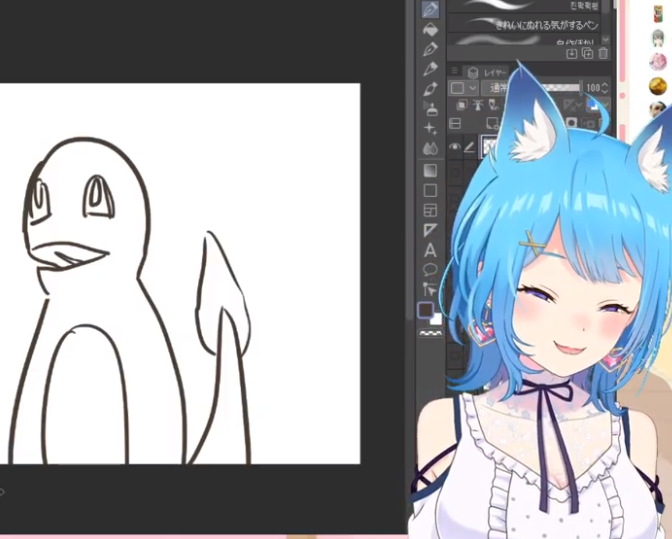Screen dimensions: 672x539
Task: Select the Correct line tool
Action: tap(430, 289)
